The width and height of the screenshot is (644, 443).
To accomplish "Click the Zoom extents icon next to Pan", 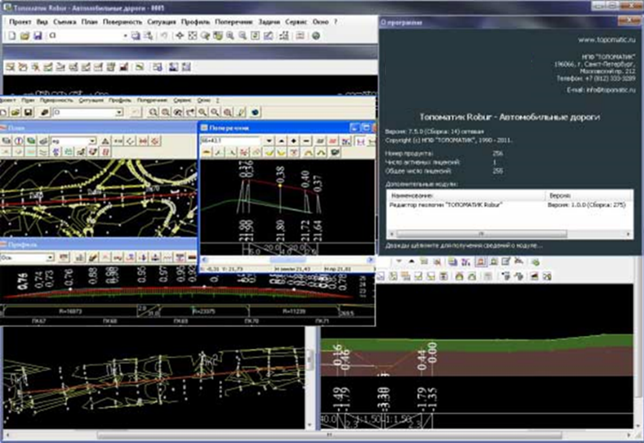I will click(192, 36).
